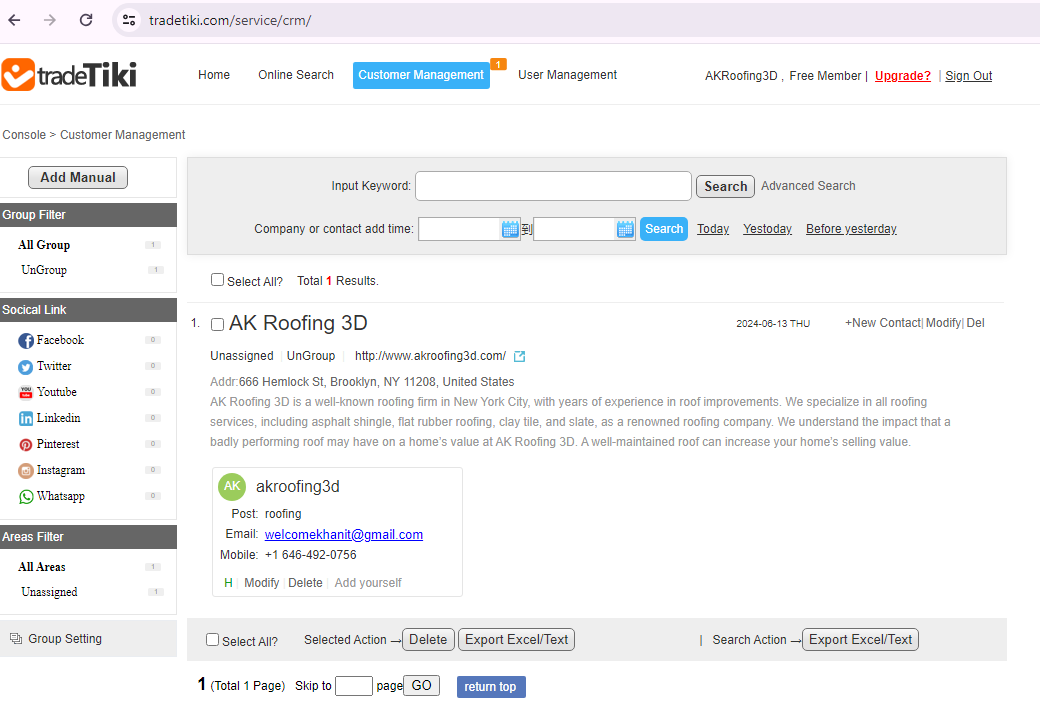Click the tradeTiki logo
Image resolution: width=1040 pixels, height=726 pixels.
tap(69, 74)
